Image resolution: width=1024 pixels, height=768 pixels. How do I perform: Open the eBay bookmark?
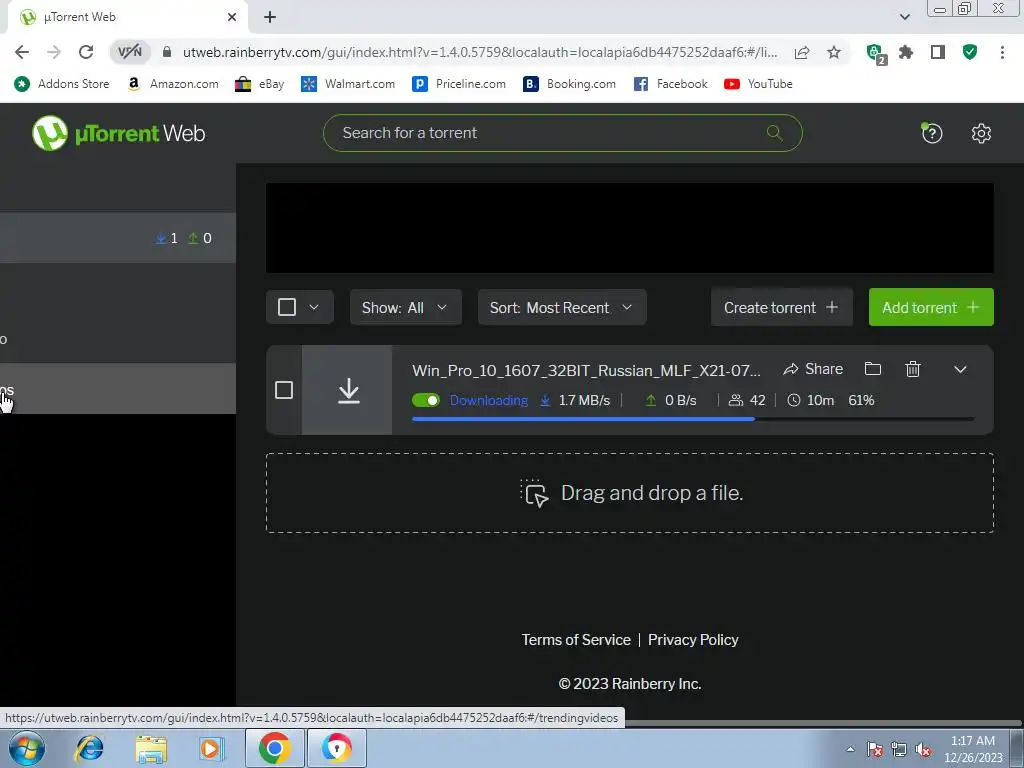click(x=260, y=84)
